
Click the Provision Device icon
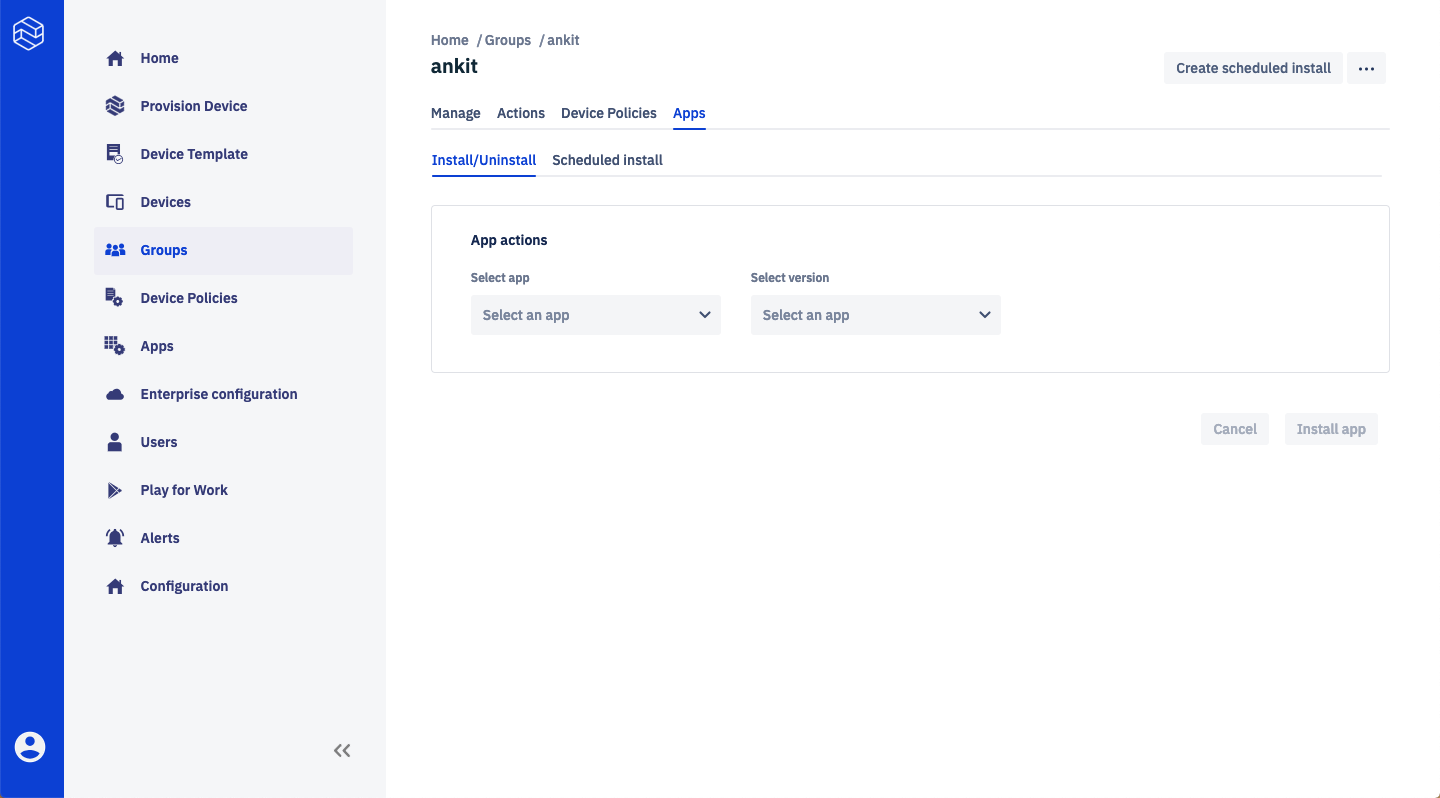click(x=115, y=106)
